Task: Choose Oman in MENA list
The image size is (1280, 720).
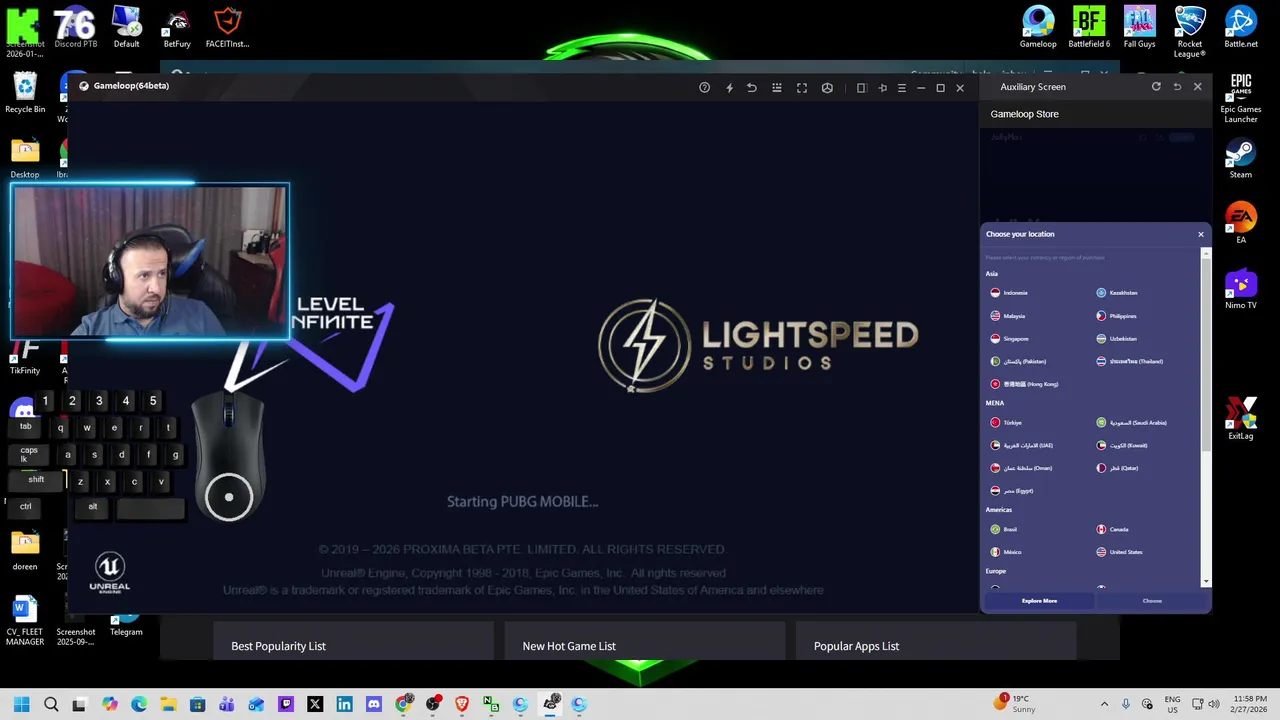Action: coord(1021,468)
